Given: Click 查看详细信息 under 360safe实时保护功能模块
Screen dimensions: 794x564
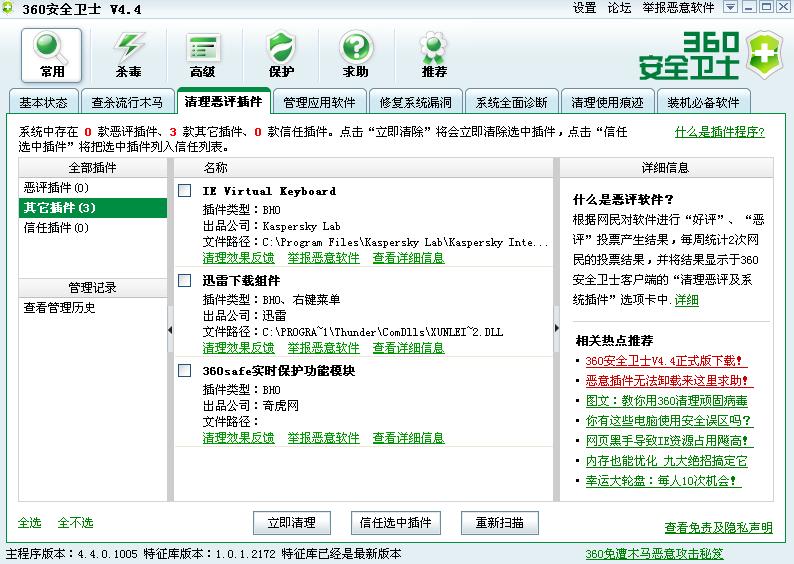Looking at the screenshot, I should pos(409,438).
